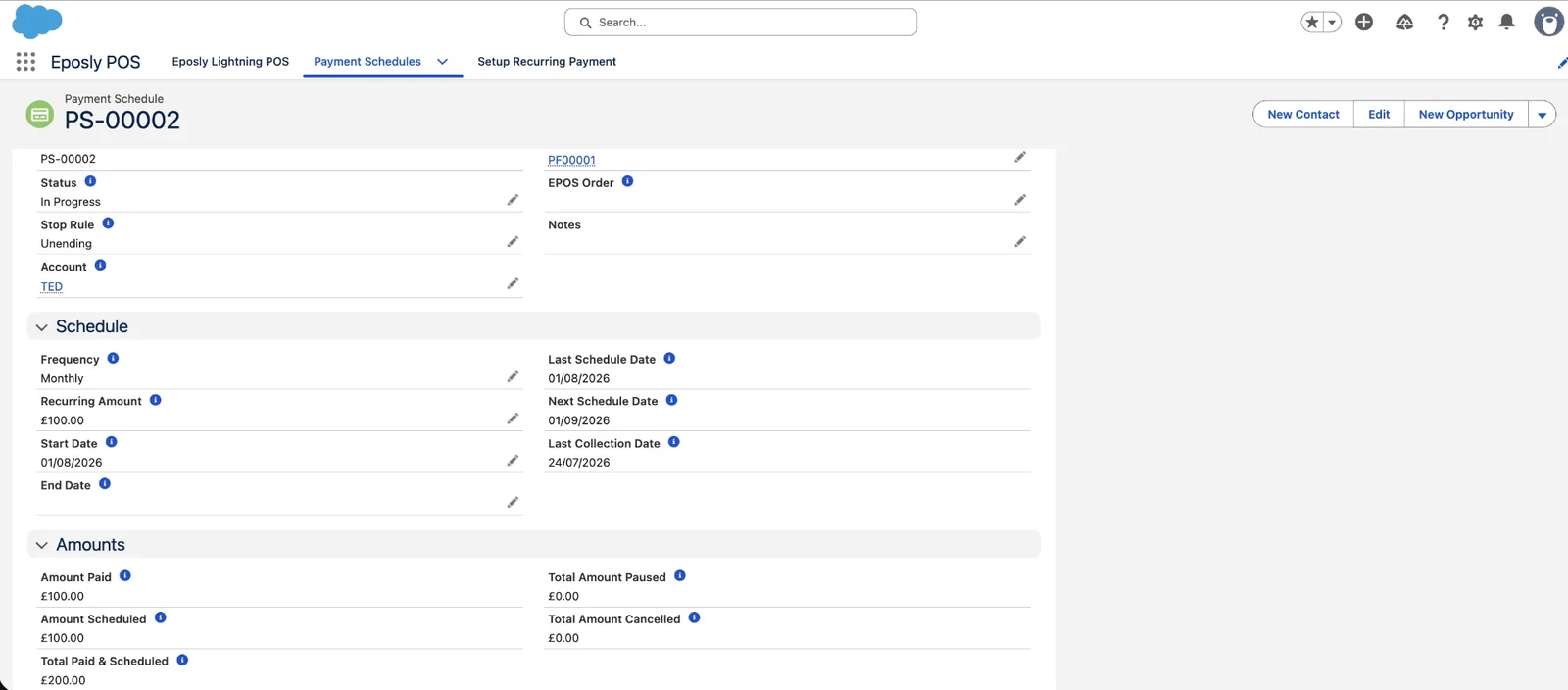Open the Favorites list dropdown arrow

pos(1332,22)
